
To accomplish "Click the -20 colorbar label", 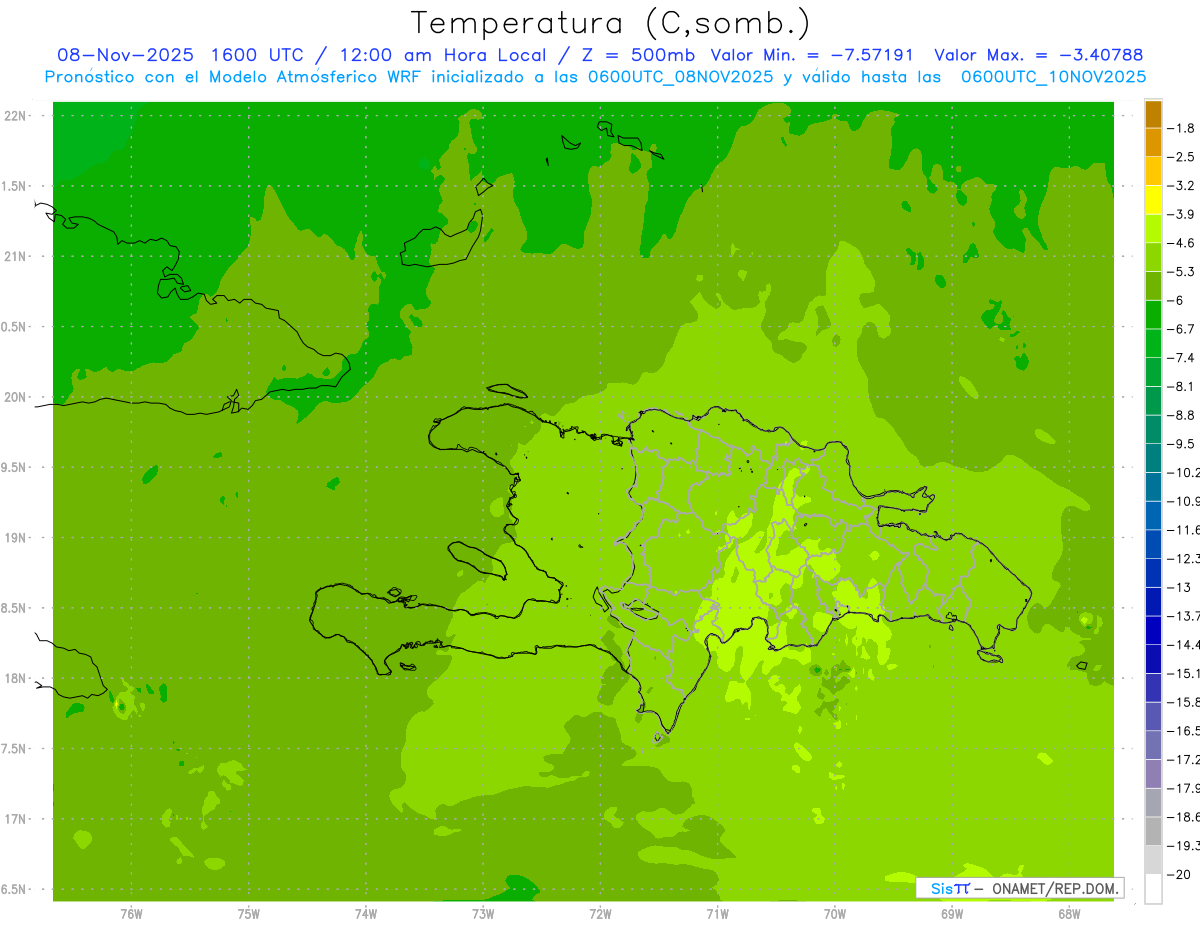I will click(1179, 874).
